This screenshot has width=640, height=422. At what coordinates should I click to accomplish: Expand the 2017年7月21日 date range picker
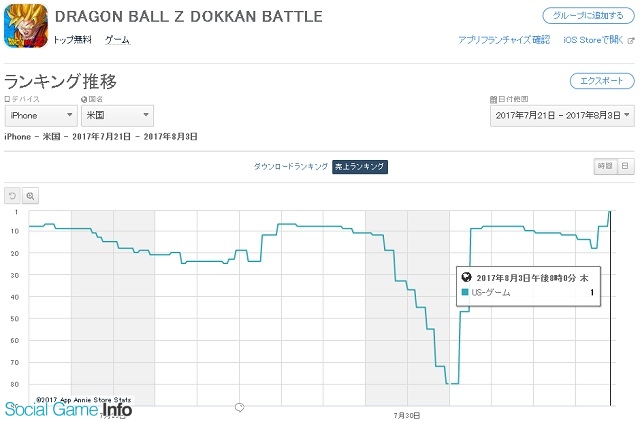[562, 115]
